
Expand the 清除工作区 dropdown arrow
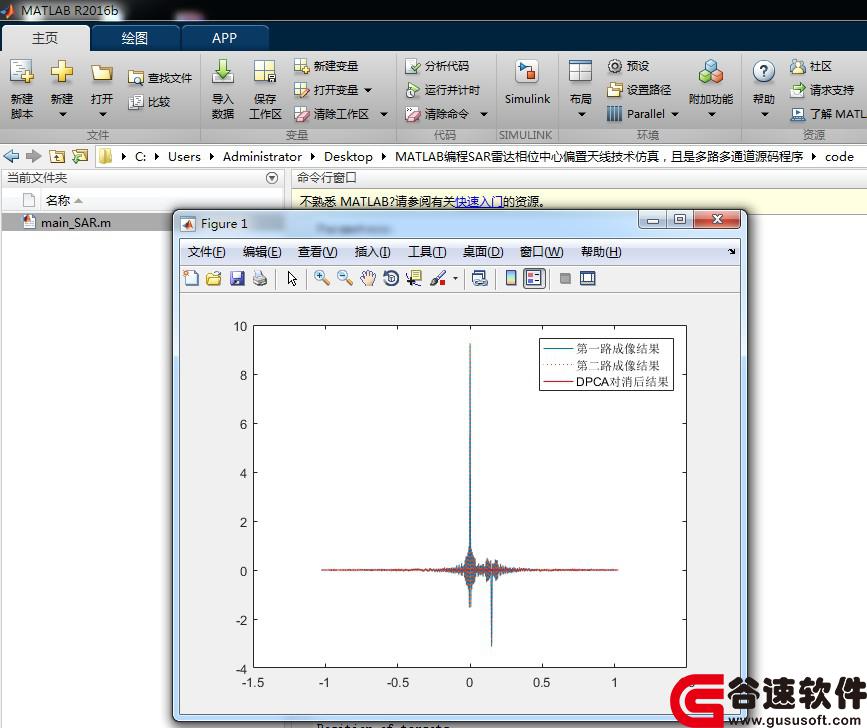384,114
